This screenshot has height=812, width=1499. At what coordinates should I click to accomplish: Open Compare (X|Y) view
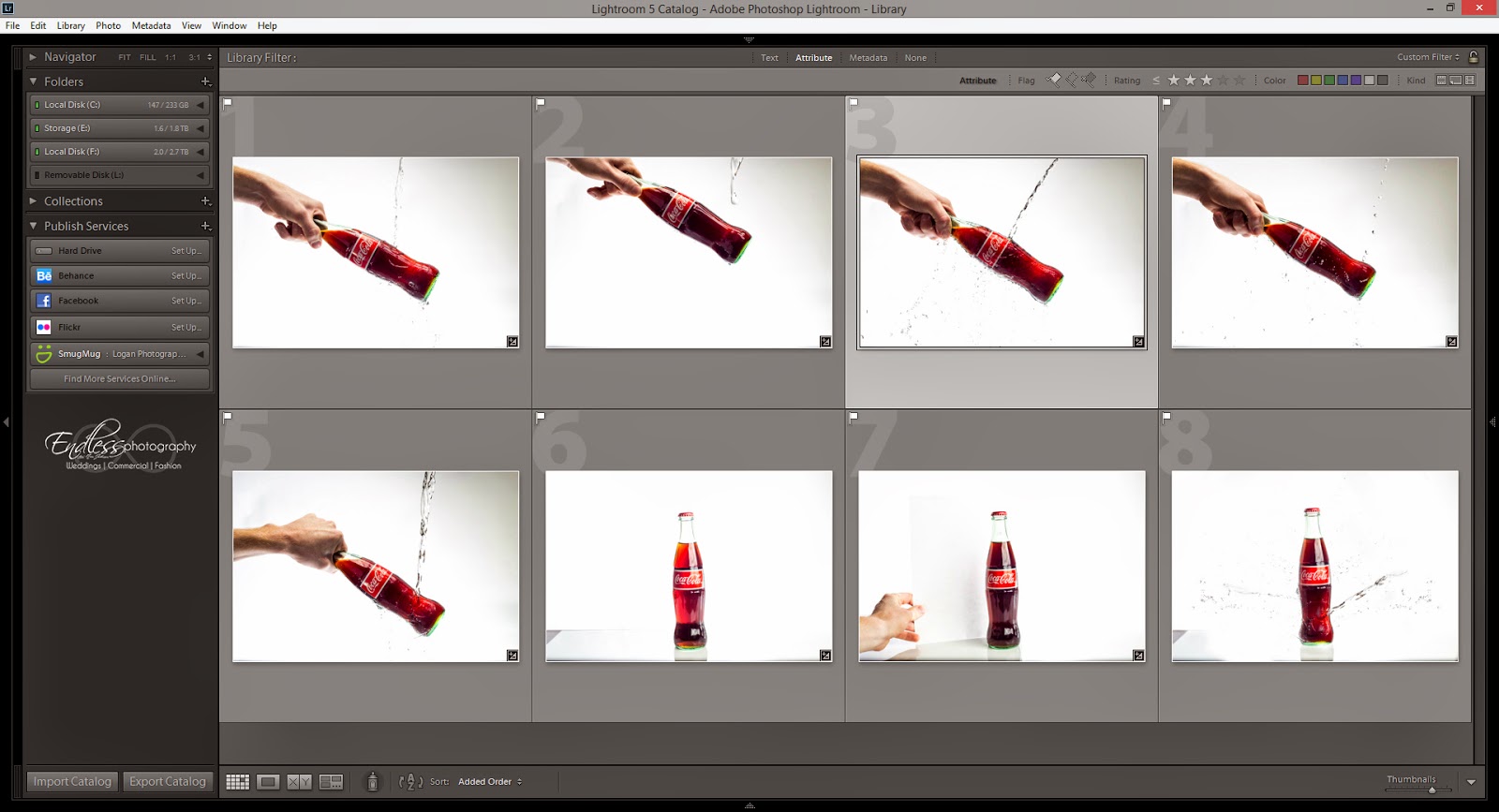(x=299, y=782)
